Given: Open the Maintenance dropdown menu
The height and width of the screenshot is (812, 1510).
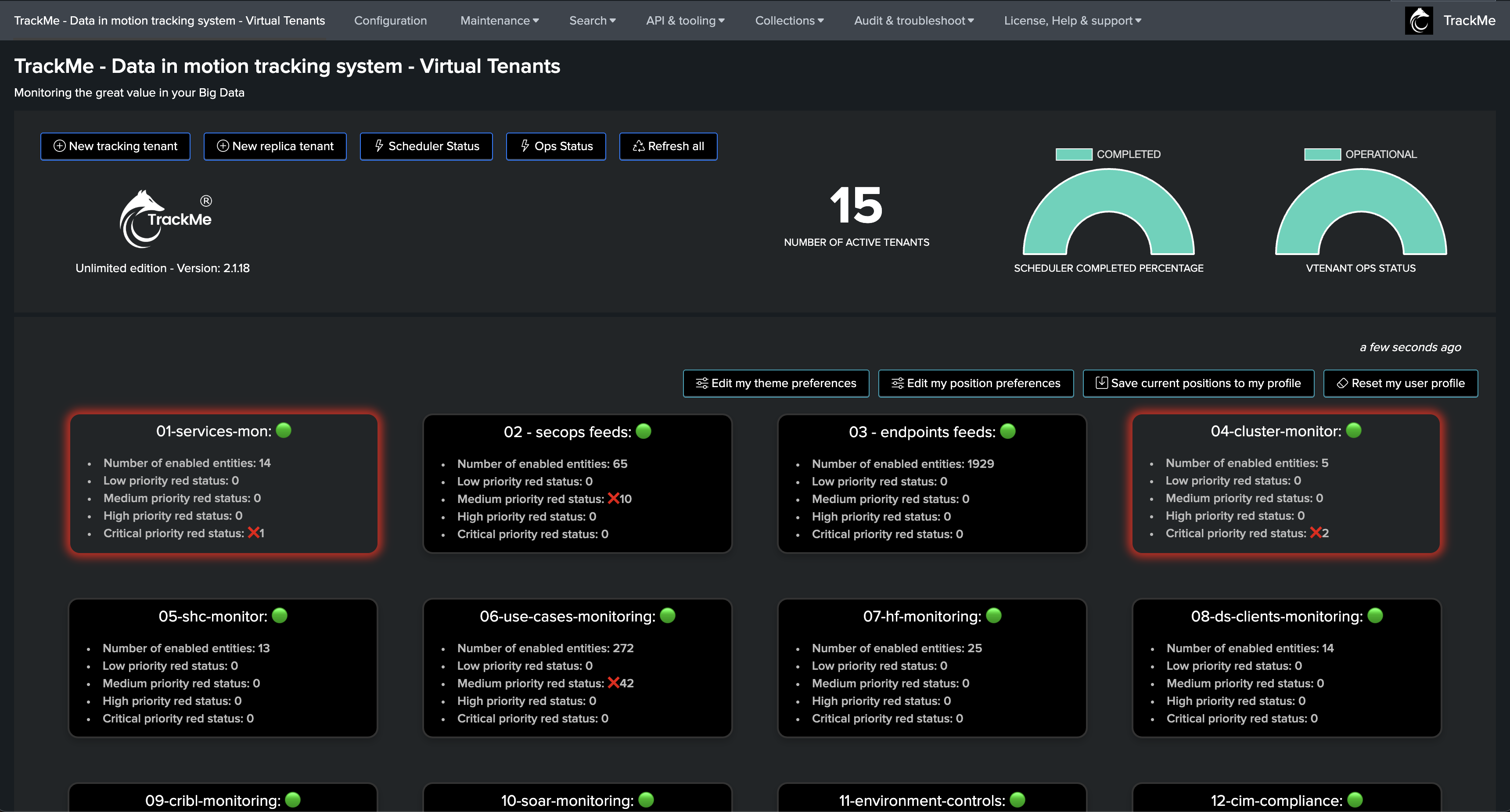Looking at the screenshot, I should coord(499,21).
